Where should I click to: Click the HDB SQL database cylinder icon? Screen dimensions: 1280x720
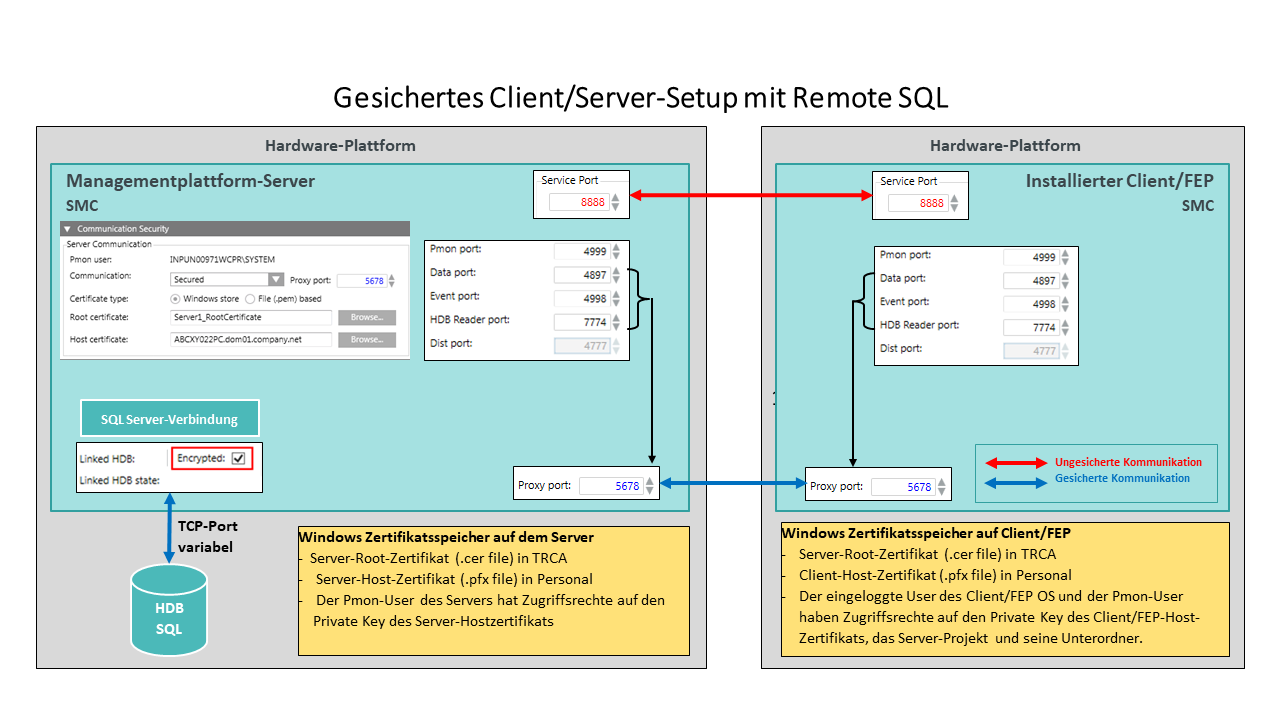169,610
